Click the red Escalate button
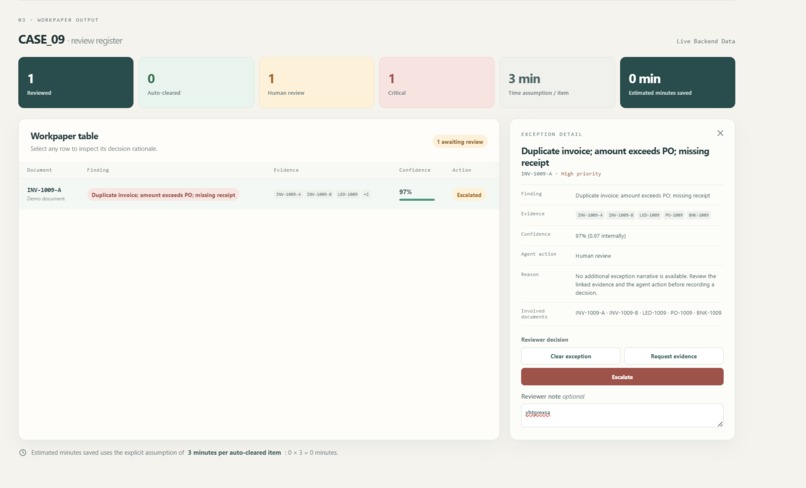806x488 pixels. pos(622,377)
